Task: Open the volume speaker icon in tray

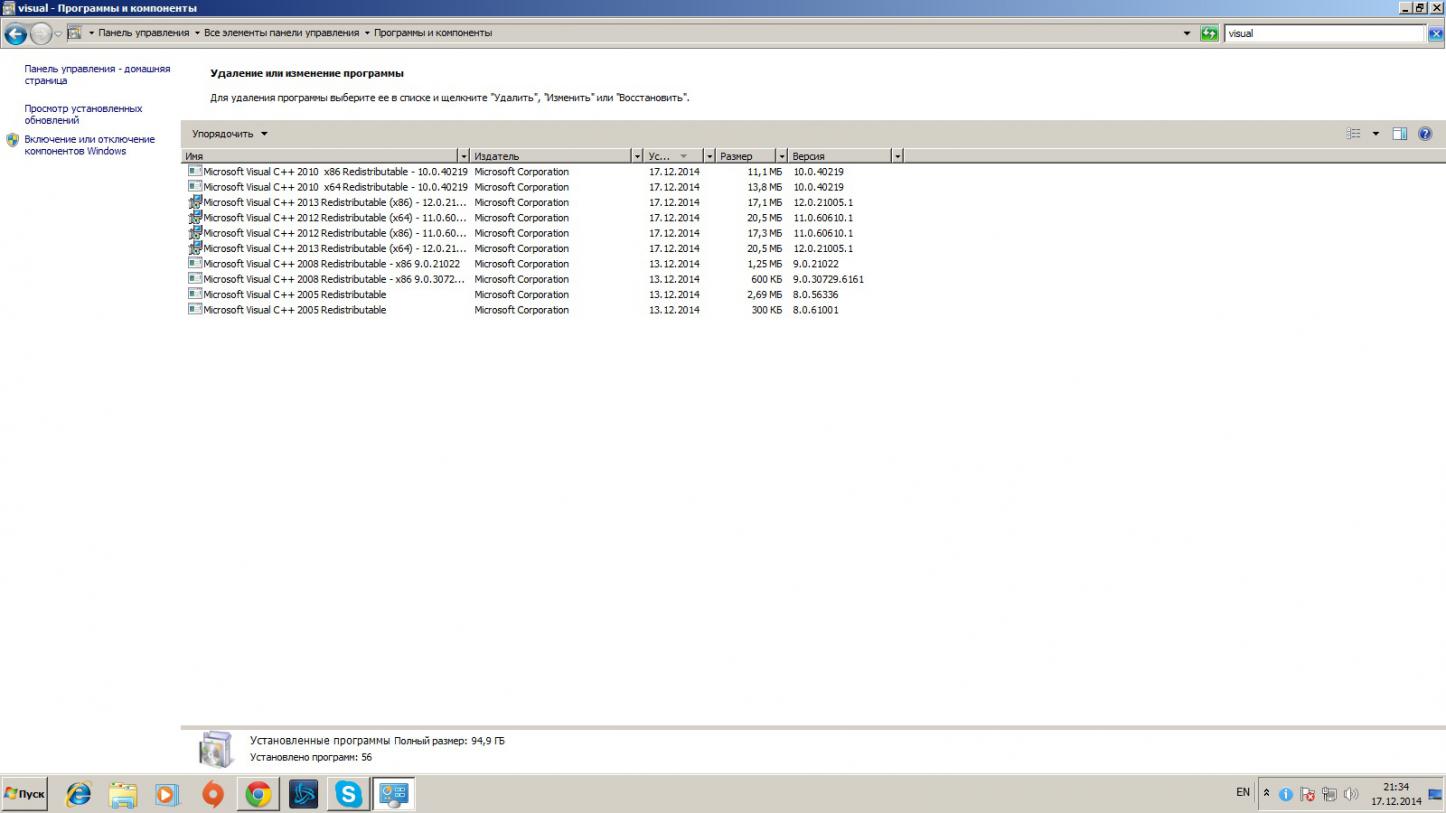Action: pyautogui.click(x=1351, y=795)
